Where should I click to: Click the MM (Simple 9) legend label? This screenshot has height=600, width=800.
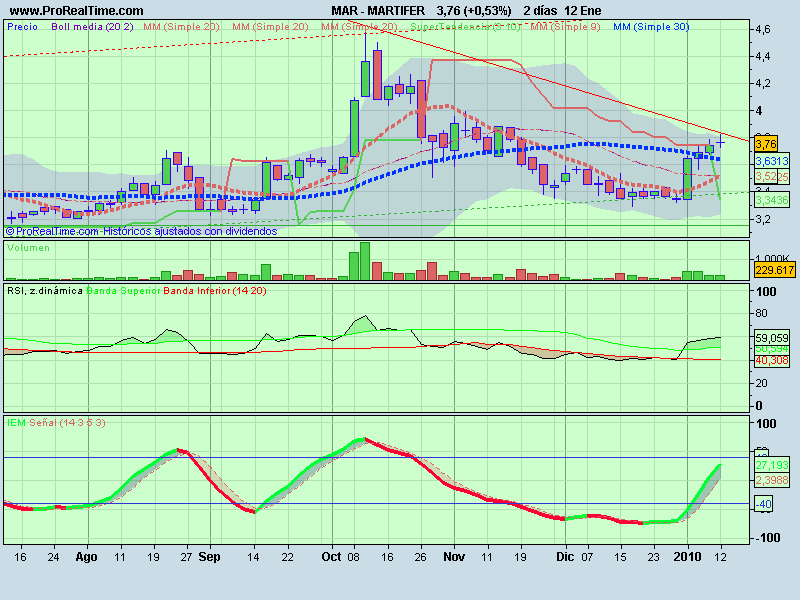(567, 27)
